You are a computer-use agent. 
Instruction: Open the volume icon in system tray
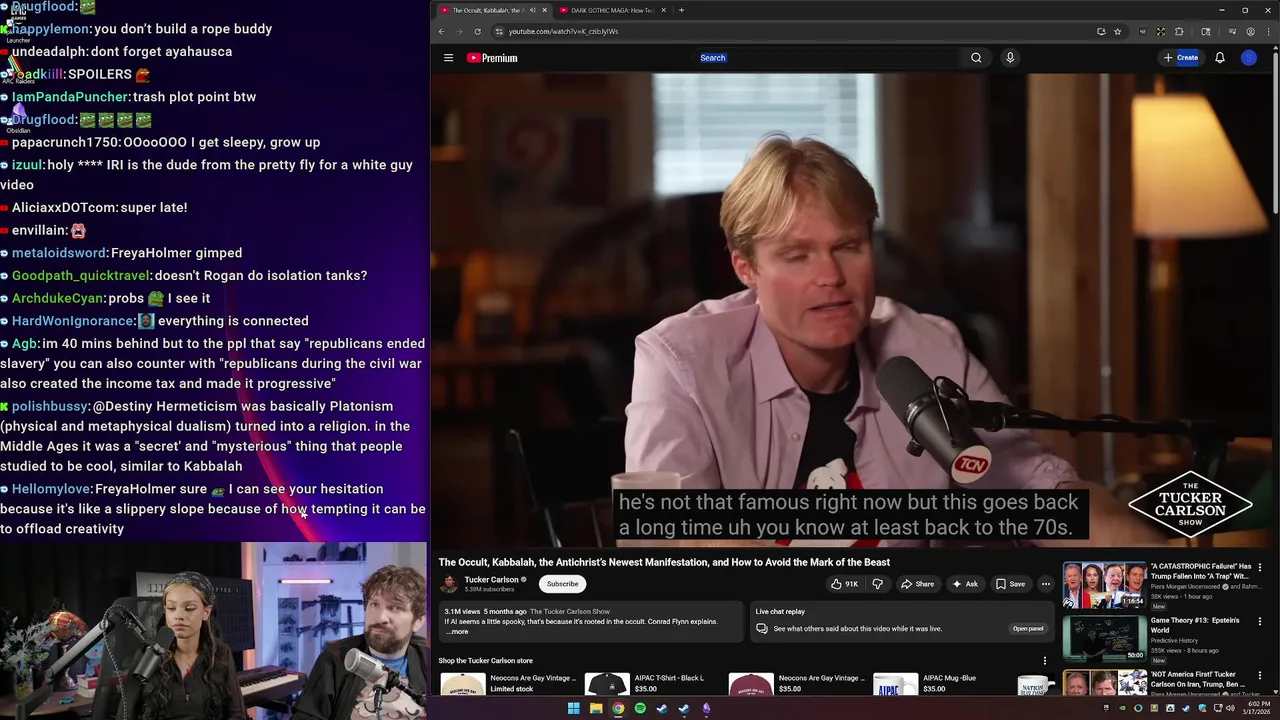(1229, 709)
